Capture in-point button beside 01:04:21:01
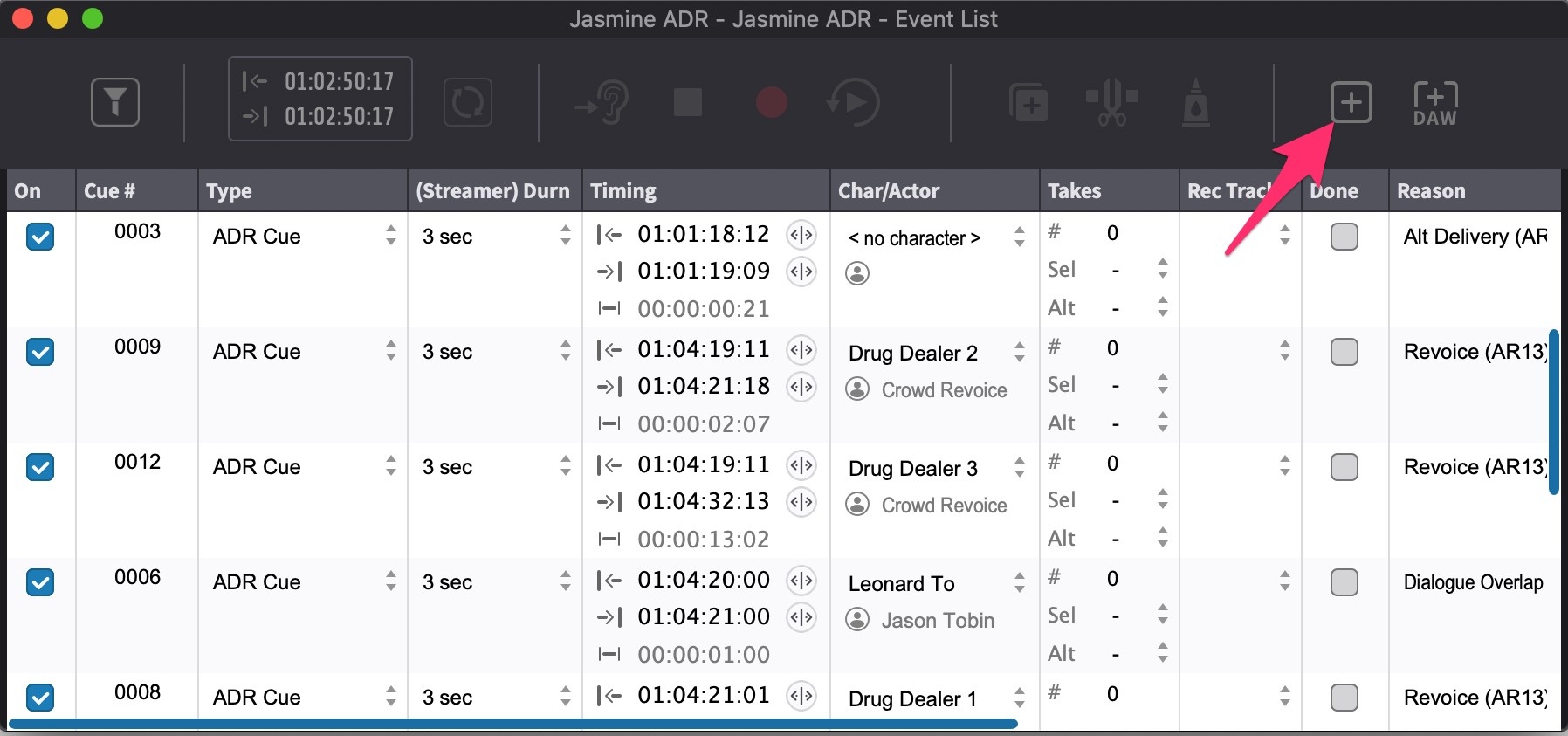The height and width of the screenshot is (736, 1568). (801, 696)
